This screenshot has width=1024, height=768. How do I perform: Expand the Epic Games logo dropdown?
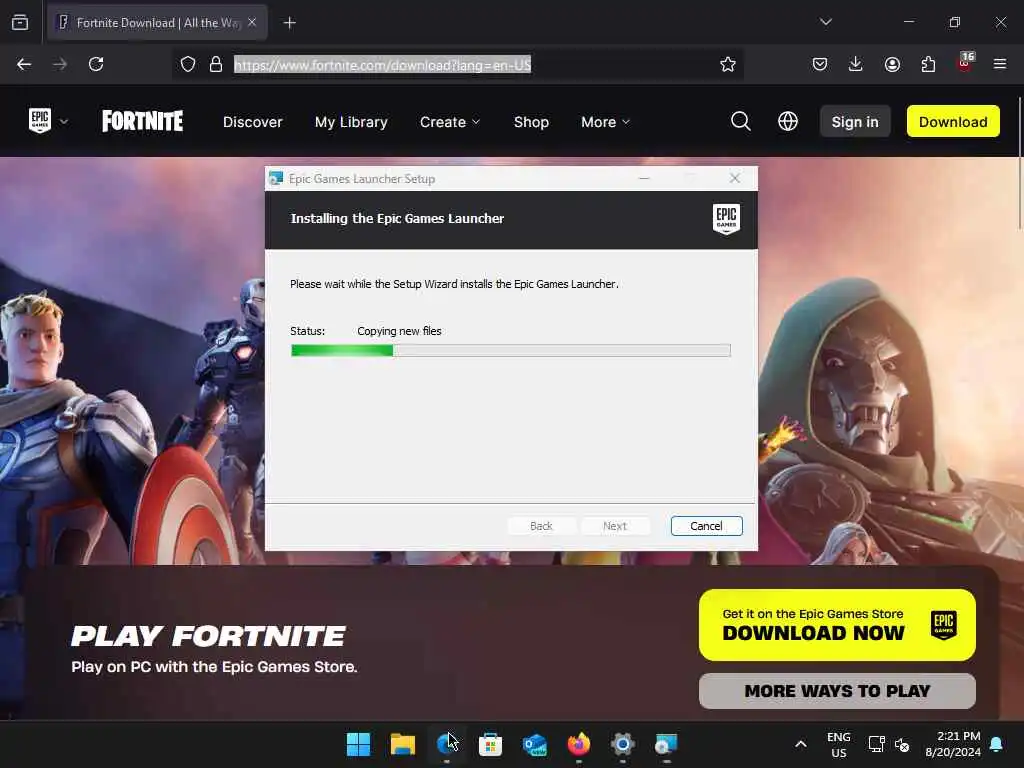pyautogui.click(x=64, y=121)
